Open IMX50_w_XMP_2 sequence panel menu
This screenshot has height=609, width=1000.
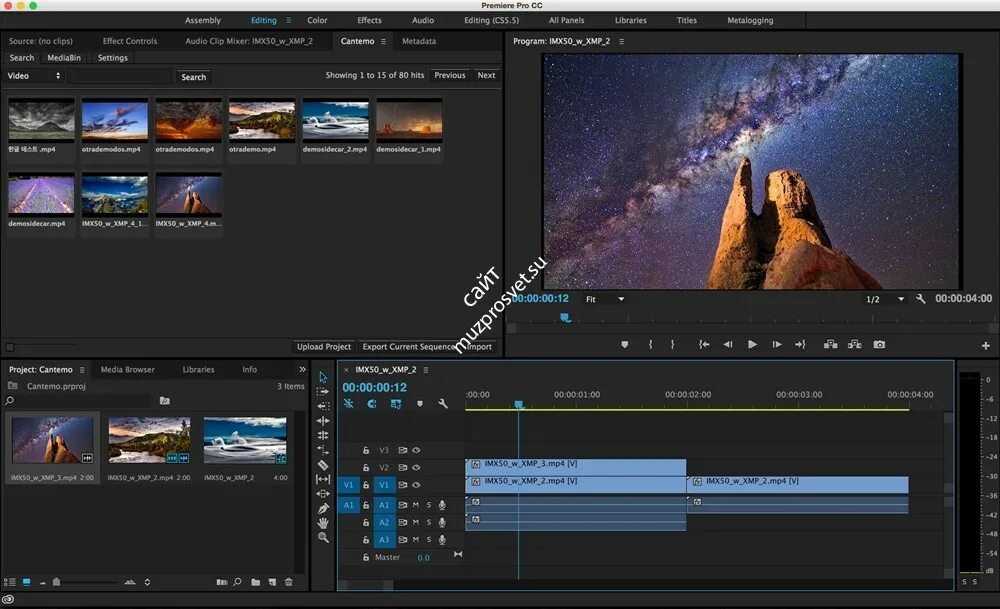(425, 370)
